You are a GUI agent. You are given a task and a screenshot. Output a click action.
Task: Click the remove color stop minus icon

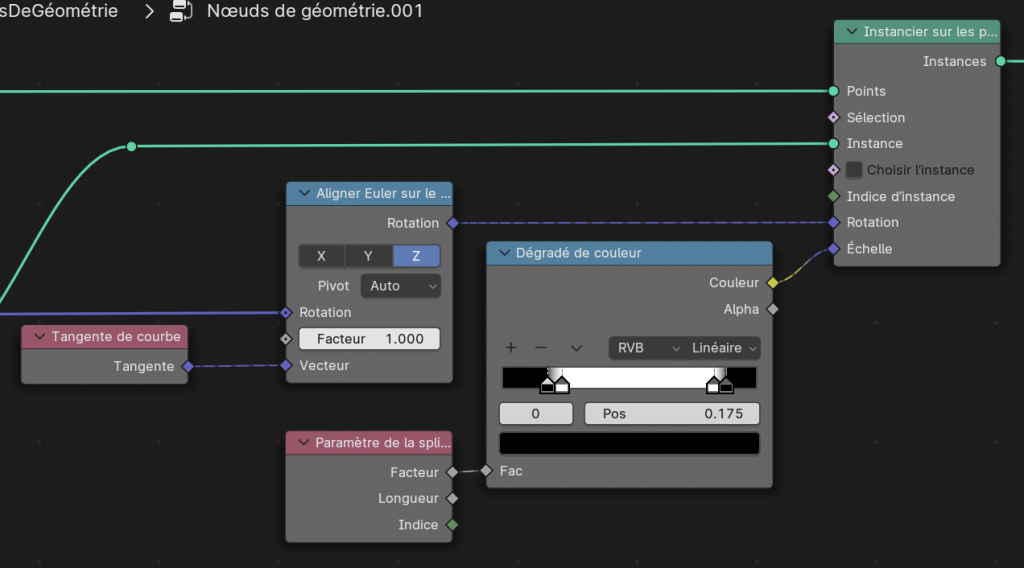click(541, 348)
